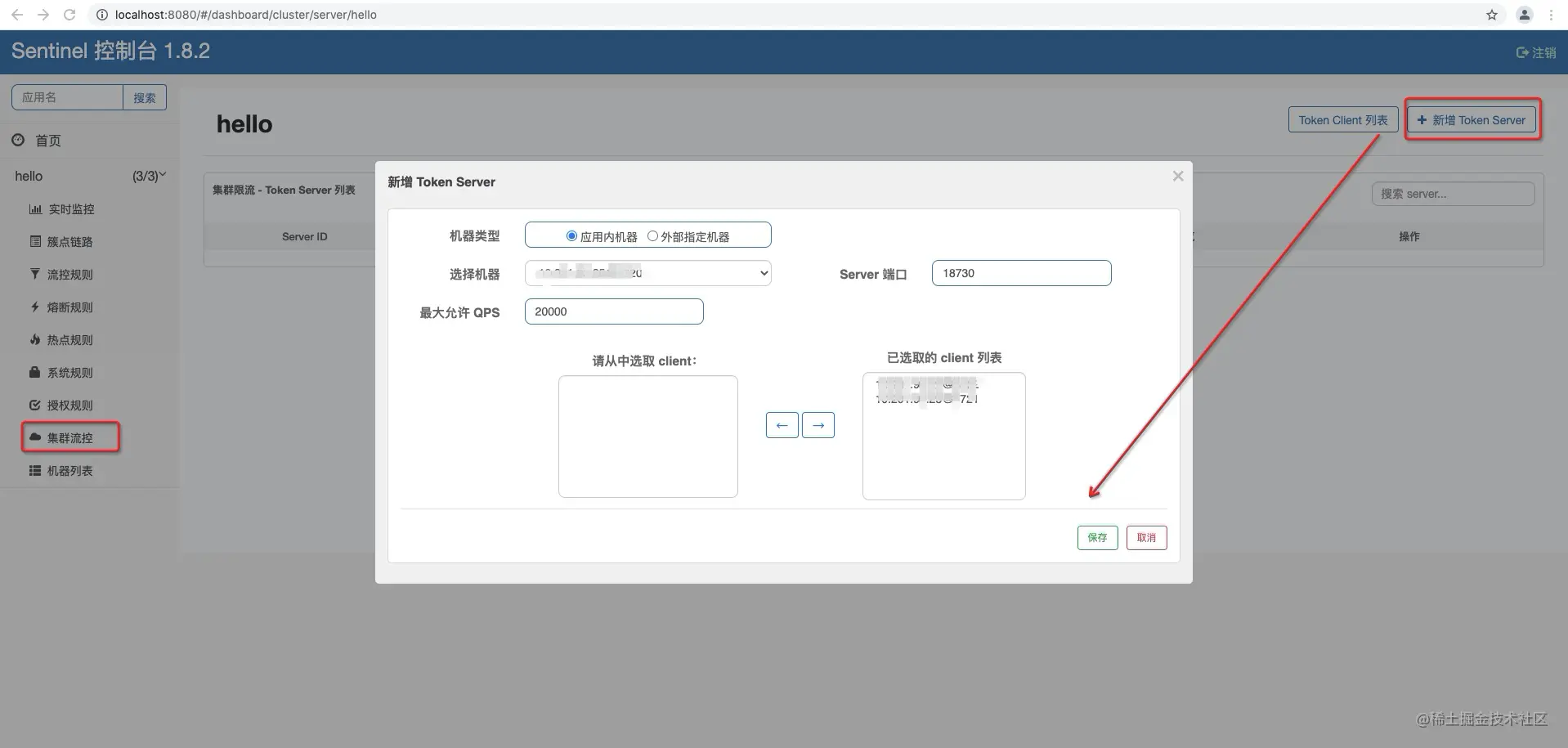Open the 选择机器 dropdown
Viewport: 1568px width, 748px height.
[647, 273]
